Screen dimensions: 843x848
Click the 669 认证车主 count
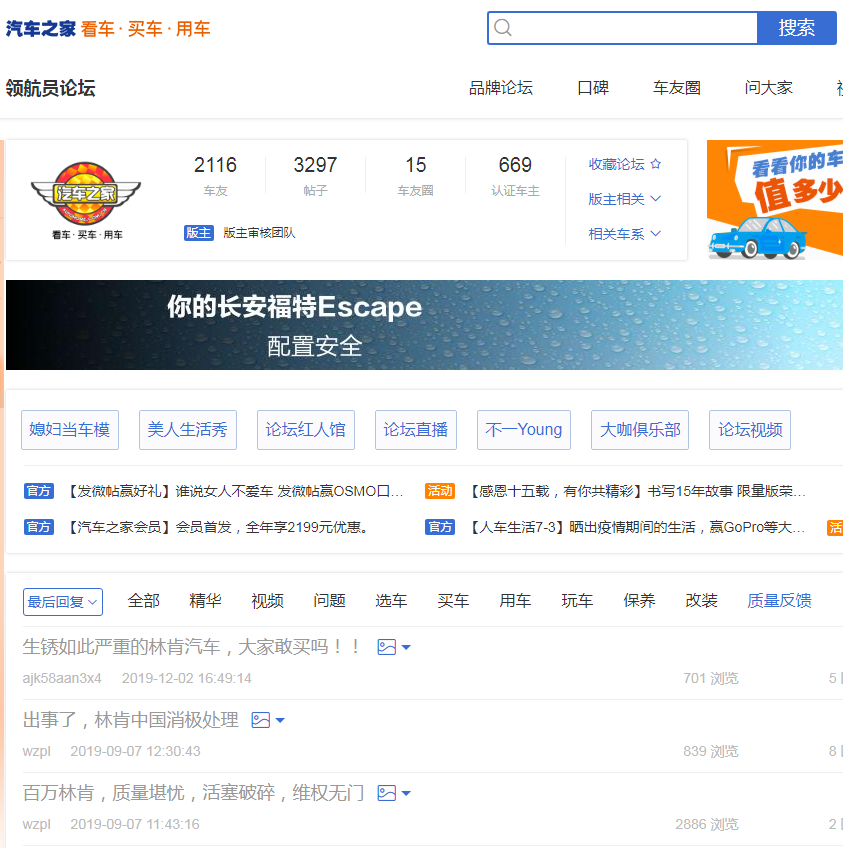(x=515, y=175)
